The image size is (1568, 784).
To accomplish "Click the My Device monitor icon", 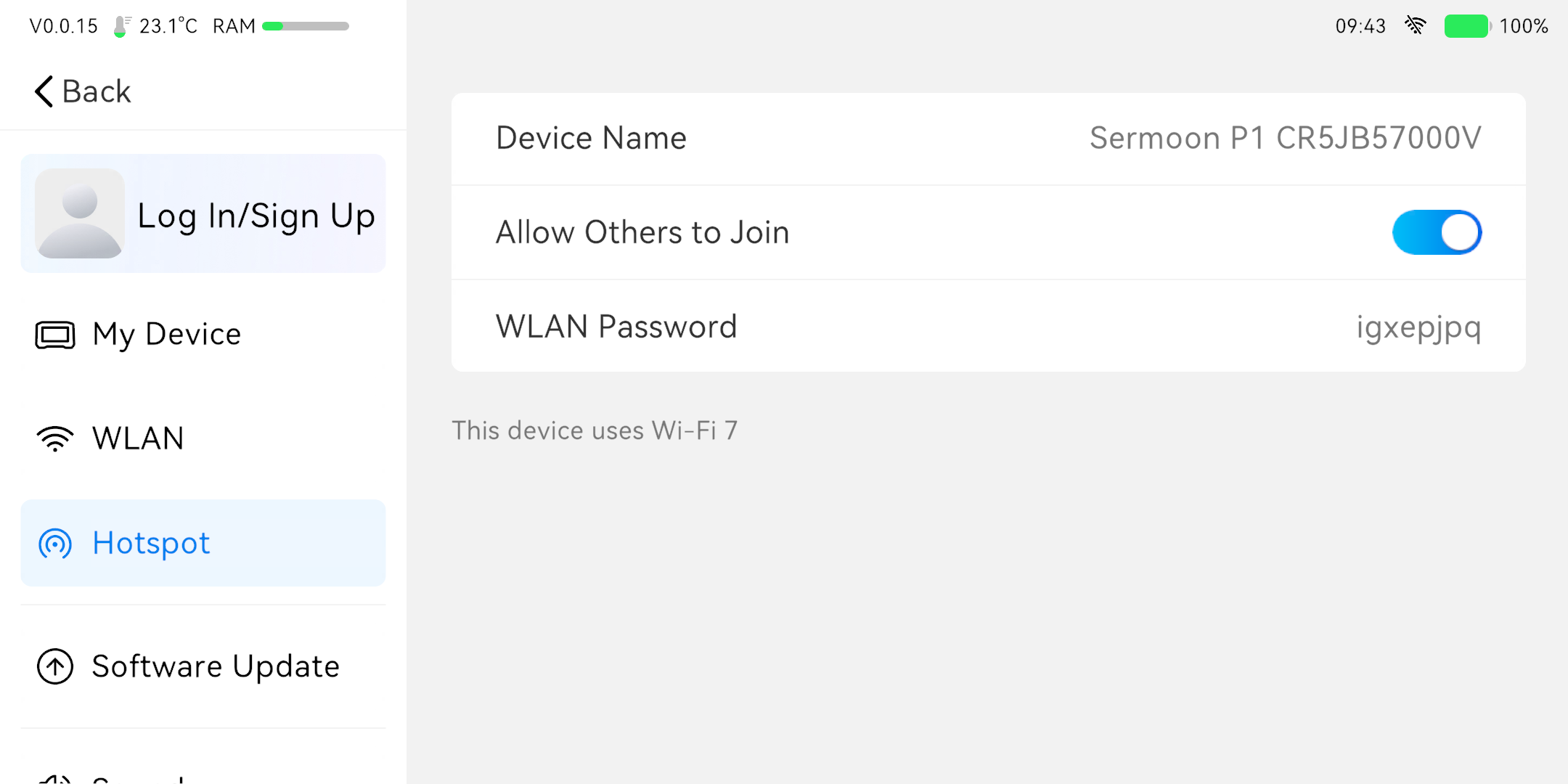I will 55,335.
